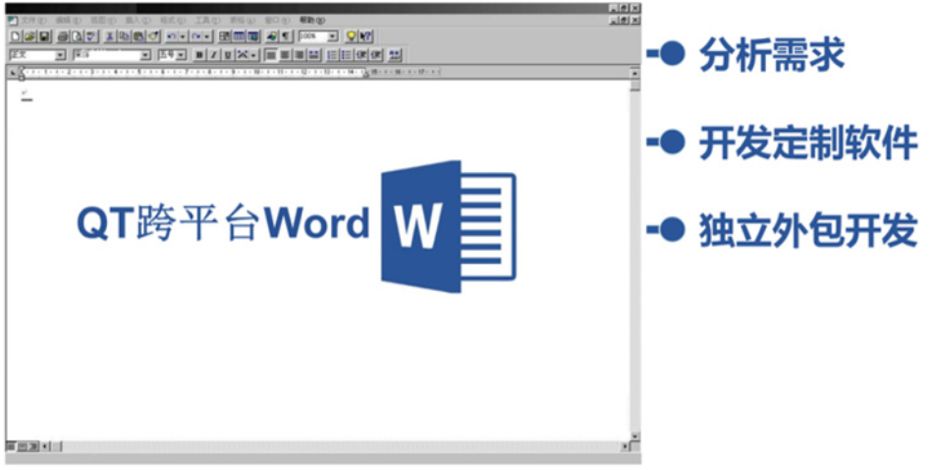This screenshot has width=933, height=470.
Task: Open the 100% zoom dropdown
Action: (x=332, y=36)
